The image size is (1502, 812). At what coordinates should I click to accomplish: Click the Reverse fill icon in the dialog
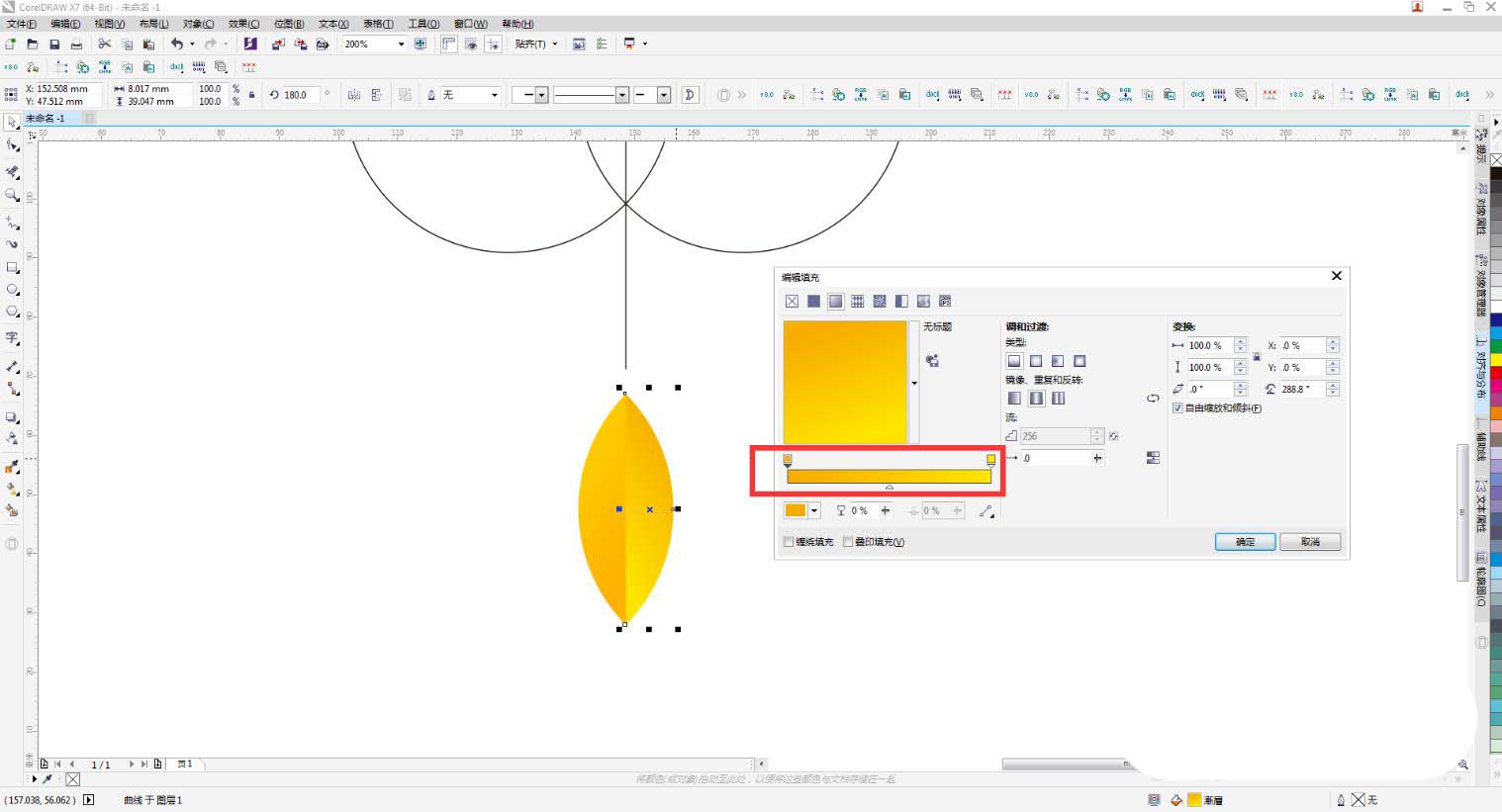pyautogui.click(x=1153, y=399)
